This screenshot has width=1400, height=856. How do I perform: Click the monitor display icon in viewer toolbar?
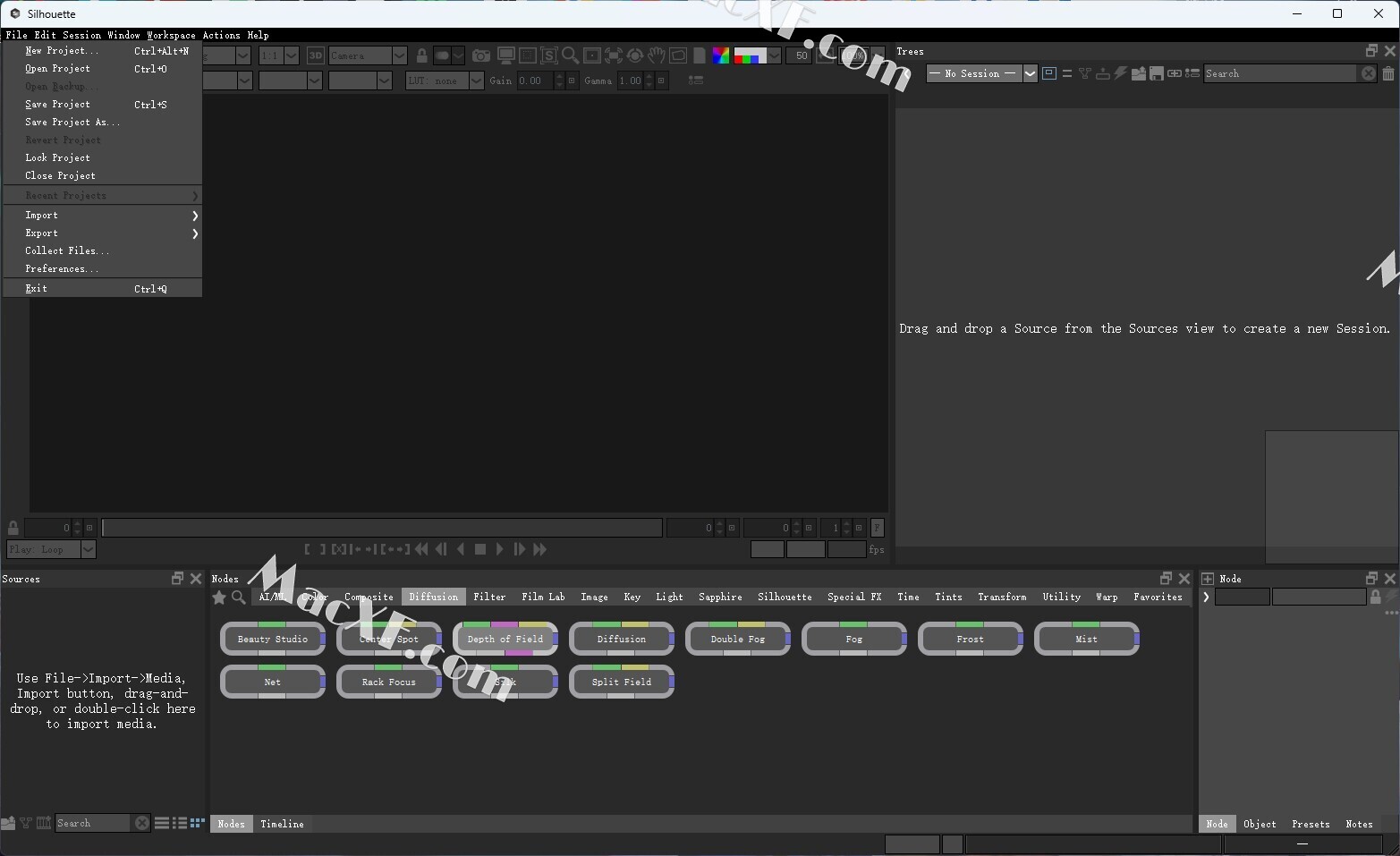pyautogui.click(x=505, y=55)
